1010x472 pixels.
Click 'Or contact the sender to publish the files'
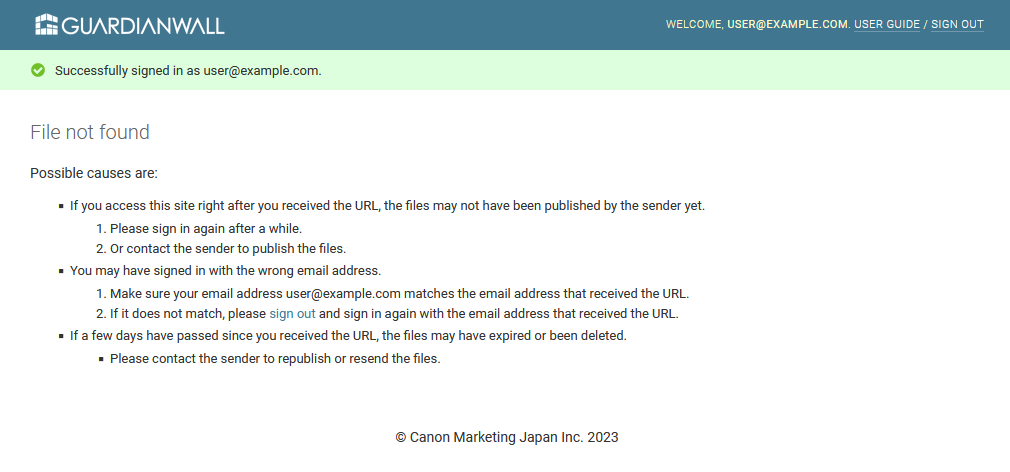click(227, 248)
